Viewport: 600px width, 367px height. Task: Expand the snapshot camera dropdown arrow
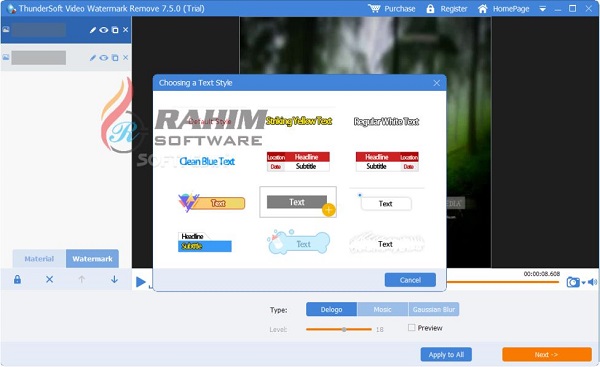click(x=583, y=283)
